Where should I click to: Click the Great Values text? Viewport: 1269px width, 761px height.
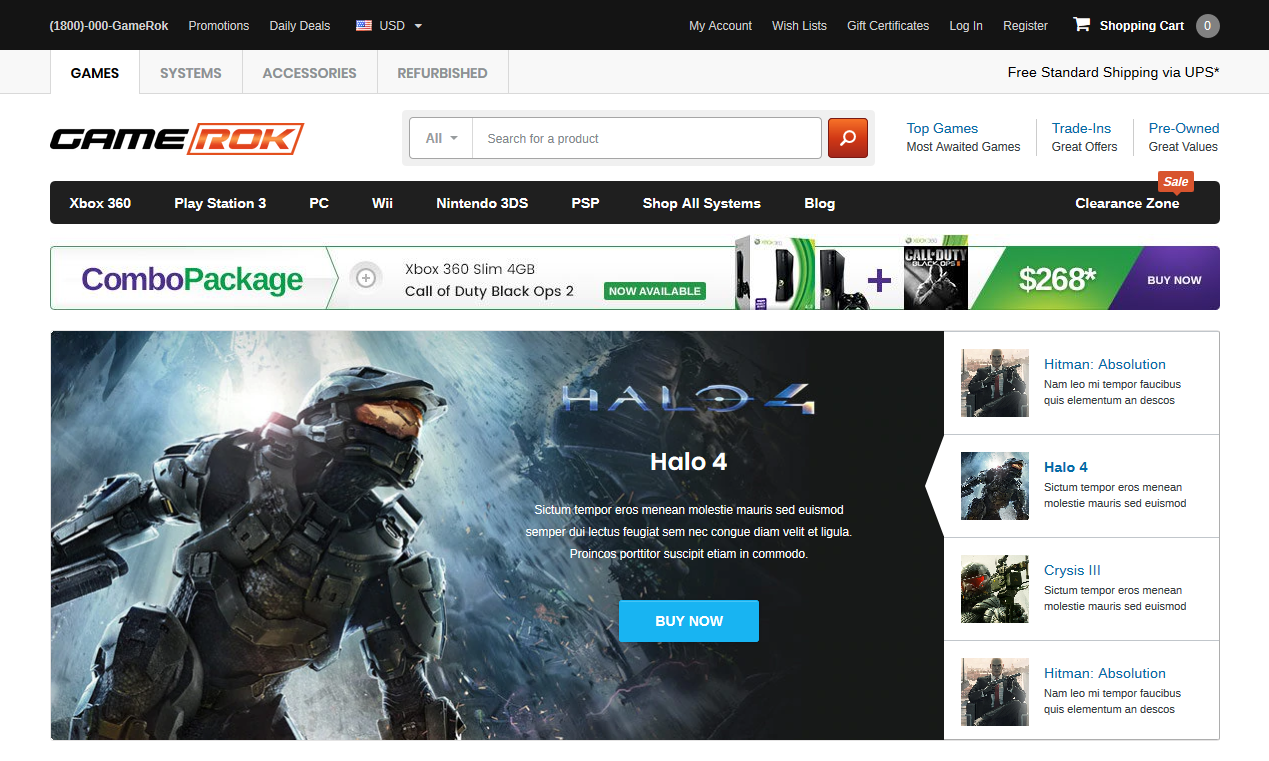[x=1183, y=147]
